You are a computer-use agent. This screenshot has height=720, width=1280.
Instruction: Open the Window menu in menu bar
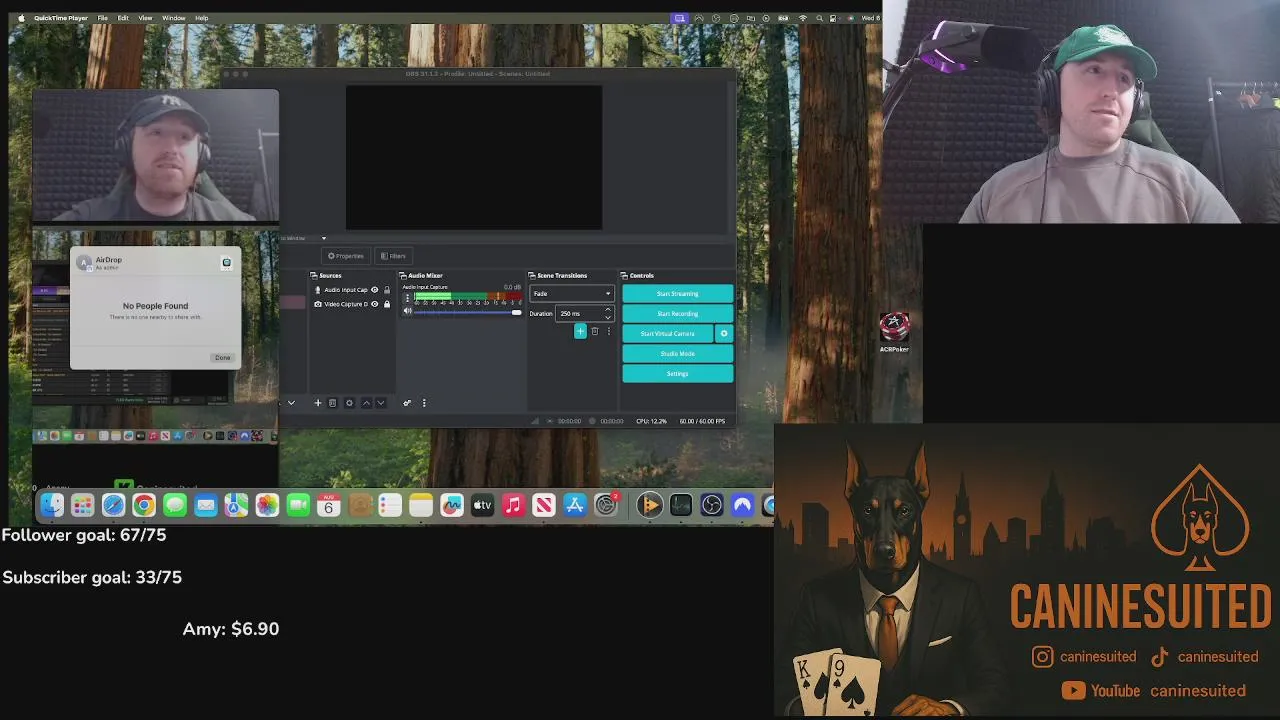click(173, 18)
